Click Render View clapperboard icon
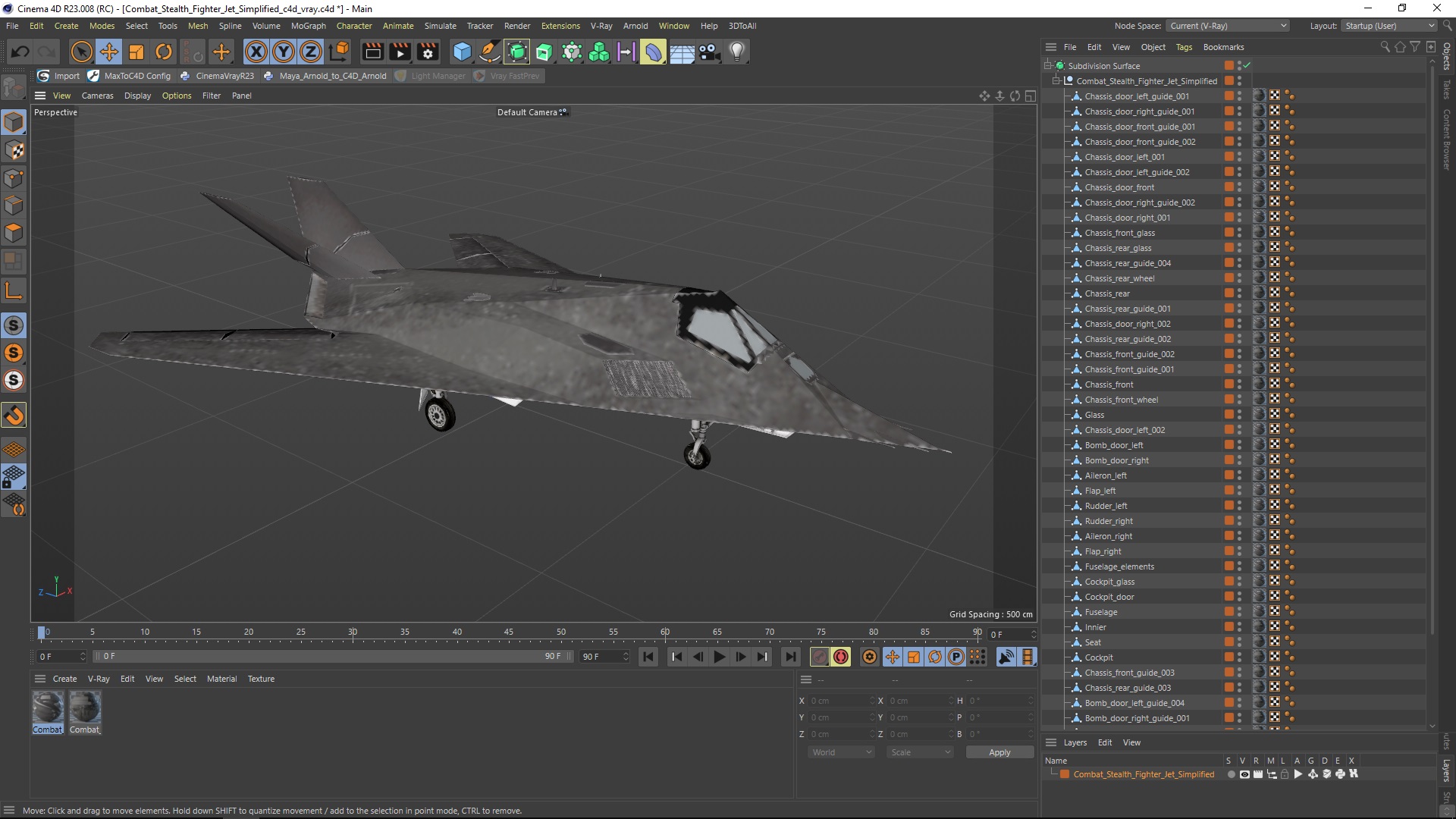1456x819 pixels. click(372, 52)
